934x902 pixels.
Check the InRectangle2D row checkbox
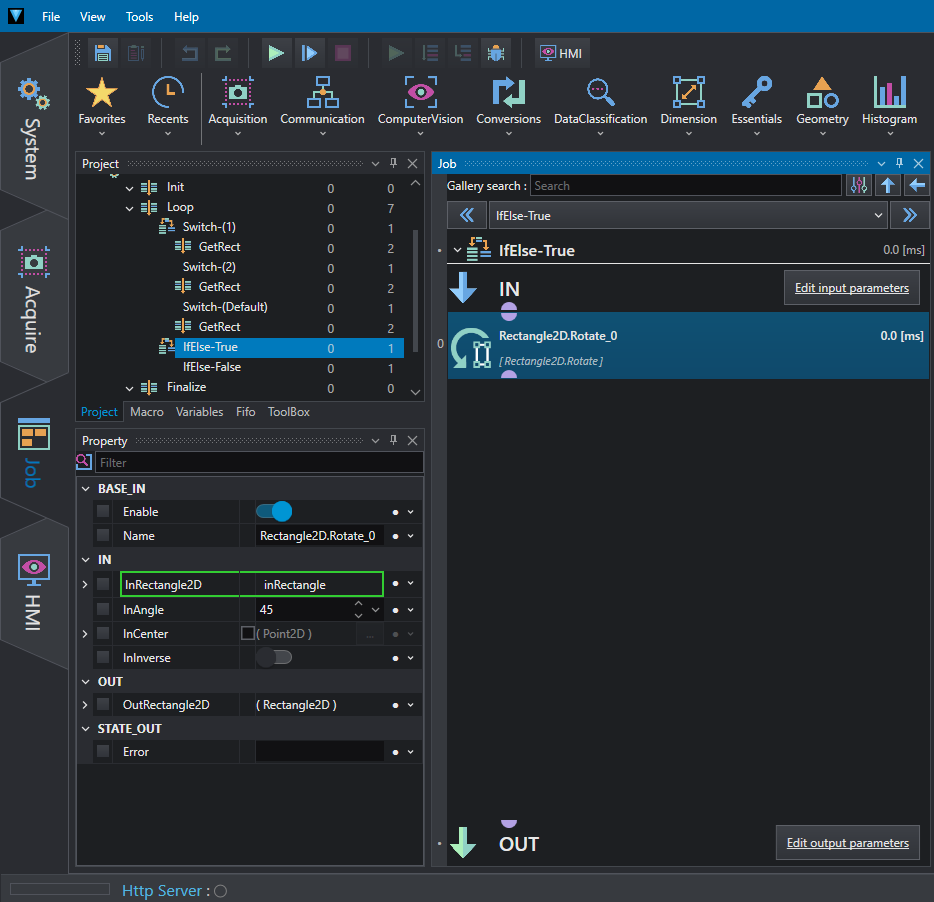[103, 584]
